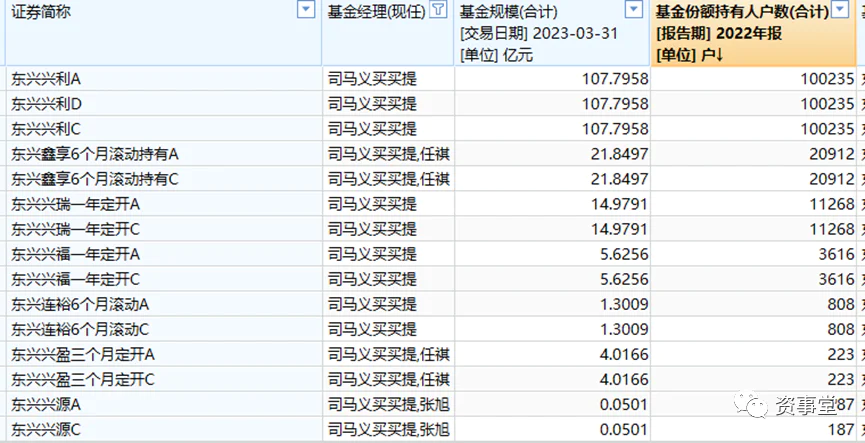Click the 东兴兴盈三个月定开A fund name
The width and height of the screenshot is (865, 443).
[x=83, y=353]
